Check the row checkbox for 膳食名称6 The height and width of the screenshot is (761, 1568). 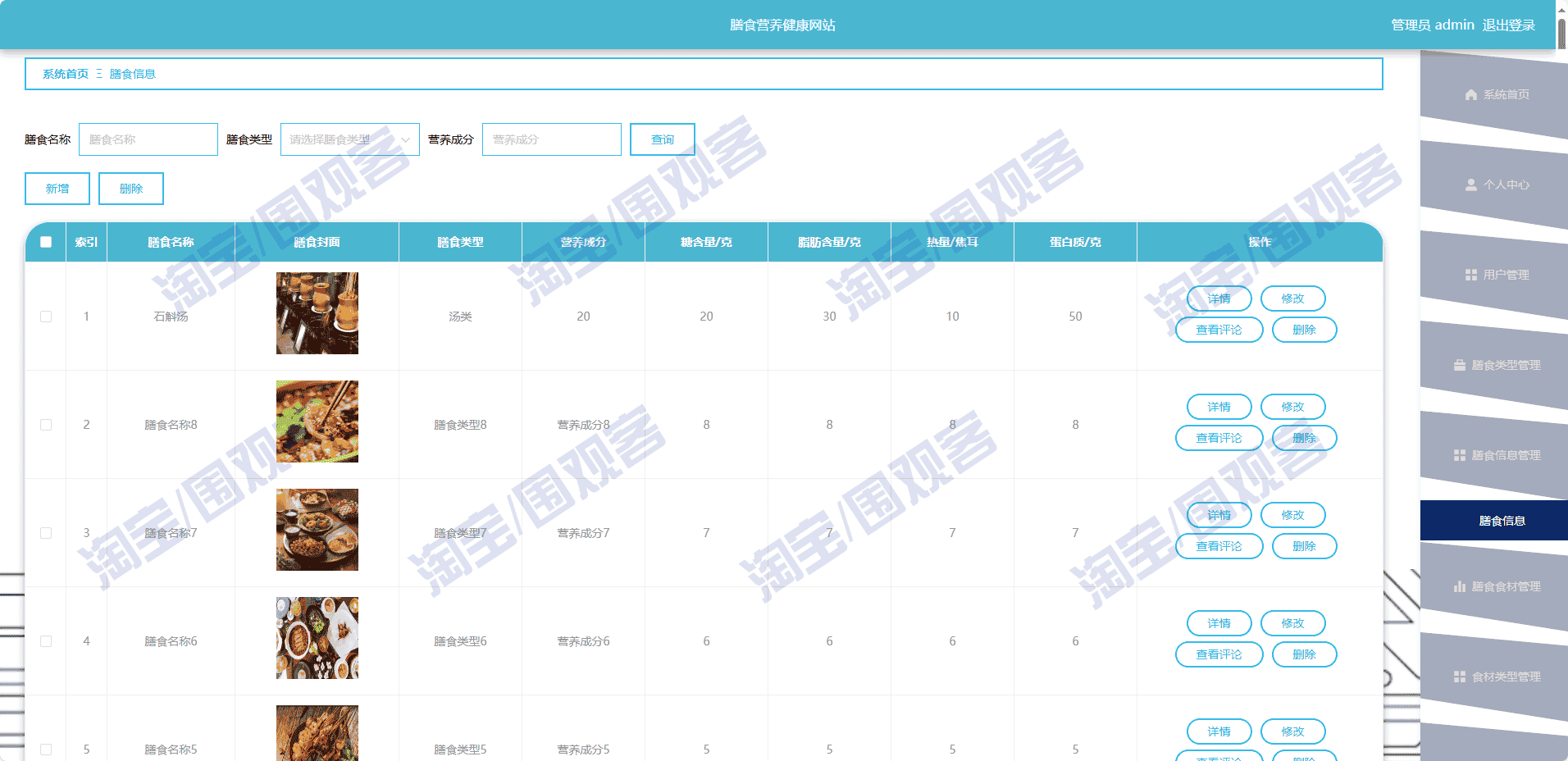(x=46, y=641)
